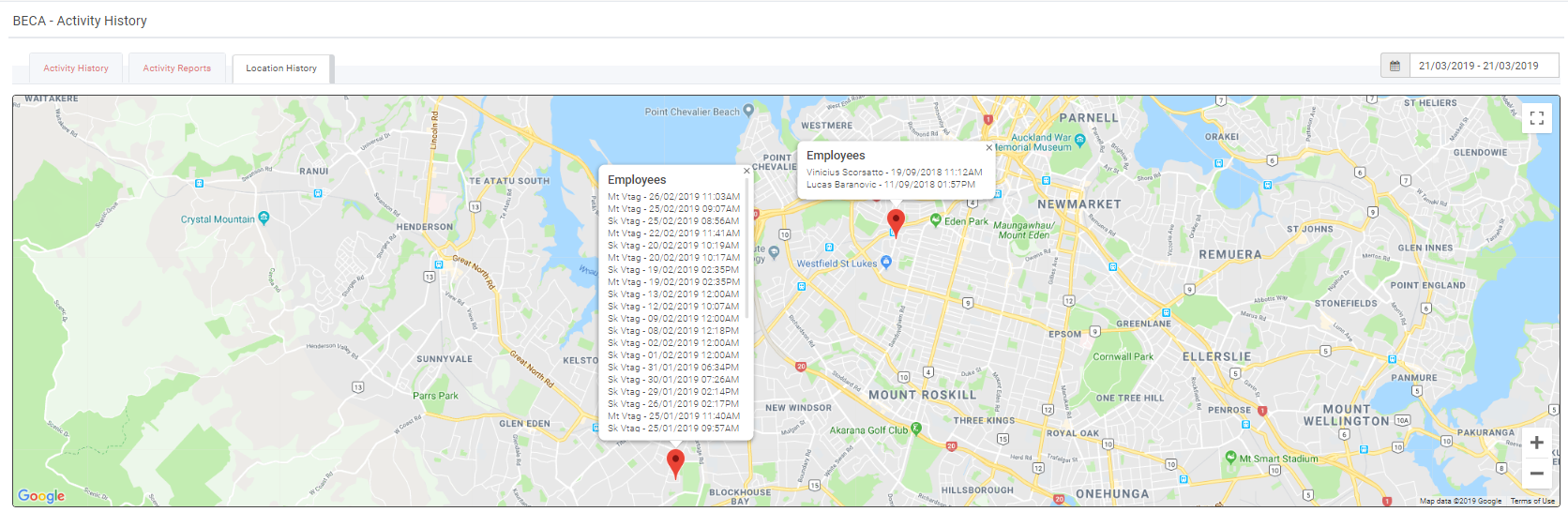Click the Westfield St Lukes shopping icon

coord(886,263)
